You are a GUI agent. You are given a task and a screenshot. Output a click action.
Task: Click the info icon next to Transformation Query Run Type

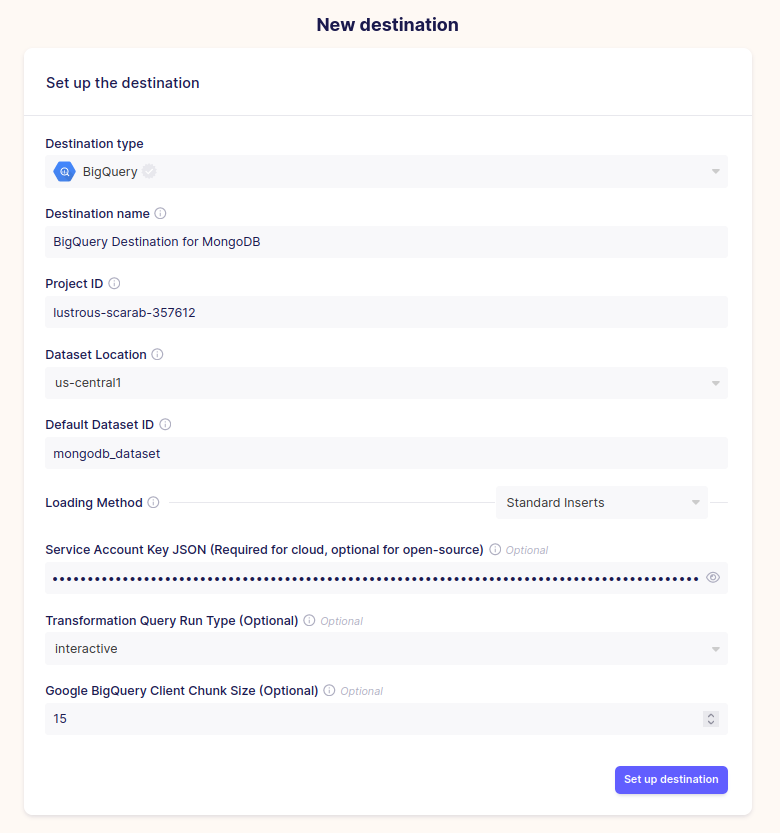click(x=311, y=620)
